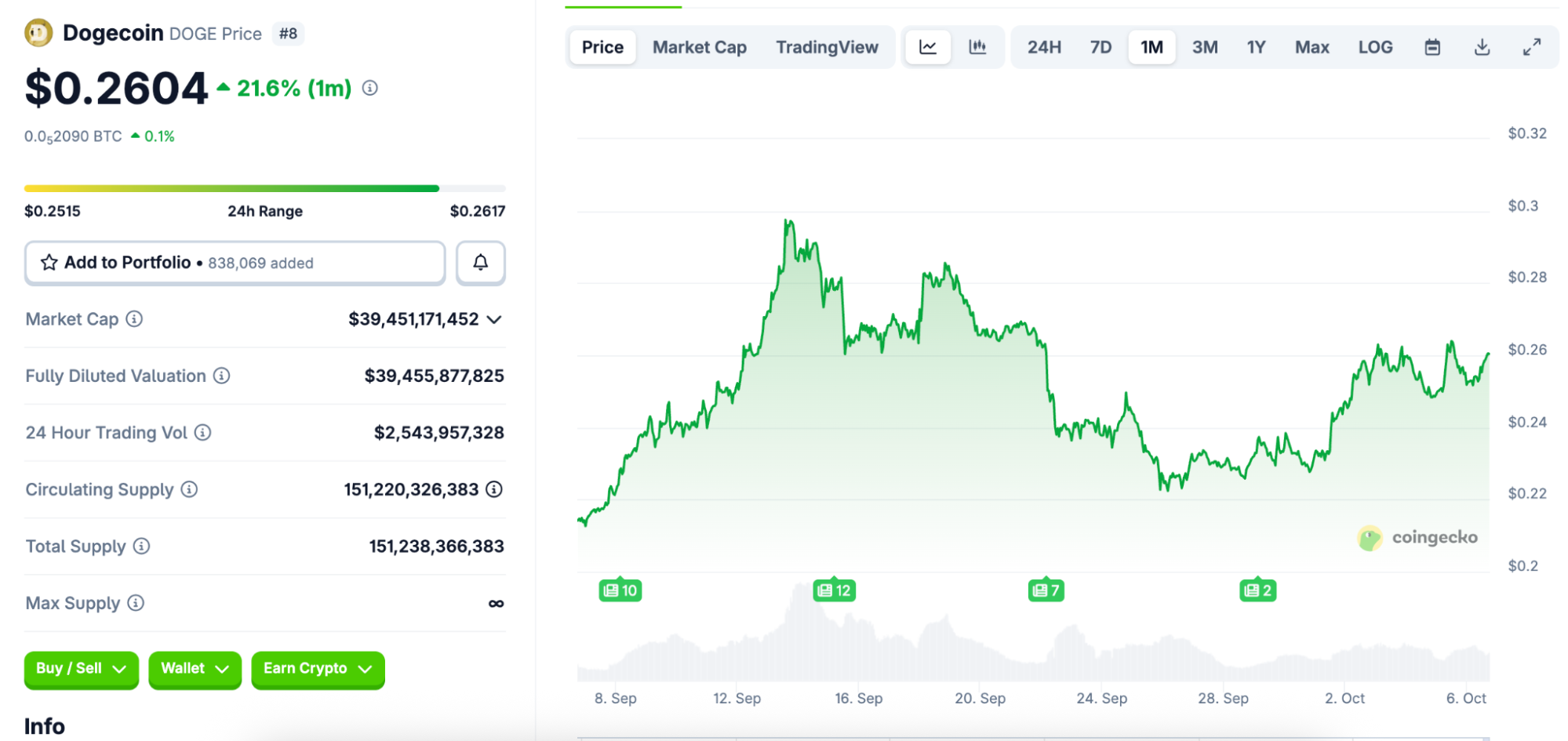This screenshot has height=741, width=1568.
Task: Expand the Market Cap value chevron
Action: pyautogui.click(x=494, y=319)
